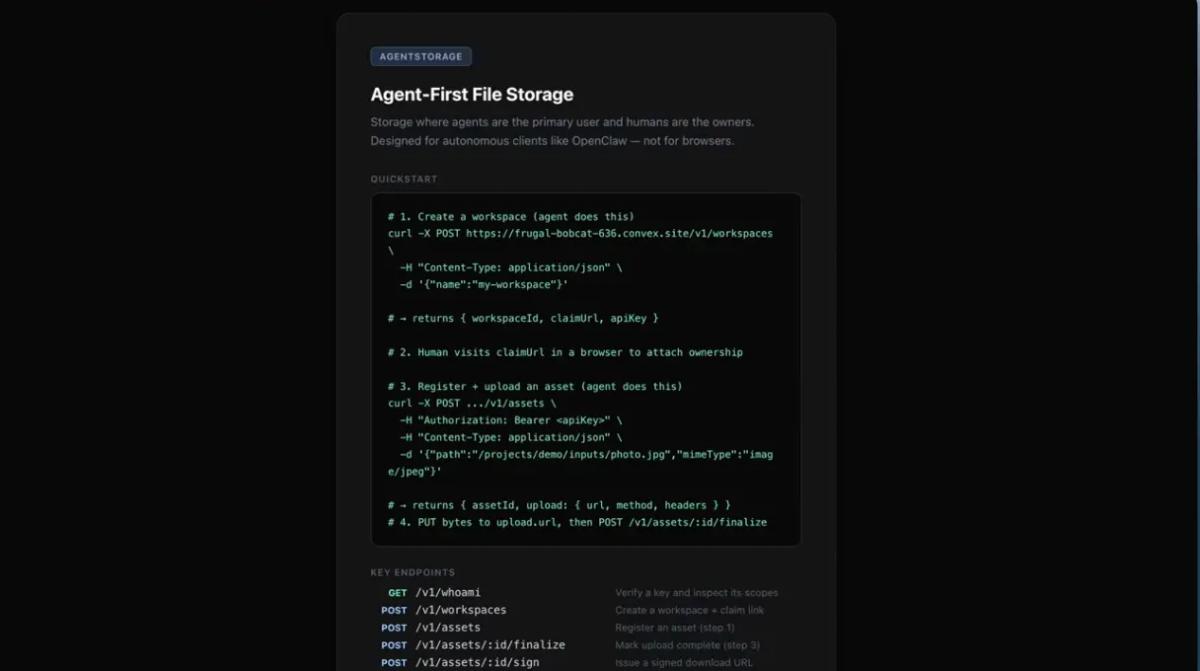Click the POST badge next to /v1/assets/:id/sign
Viewport: 1200px width, 671px height.
click(393, 662)
